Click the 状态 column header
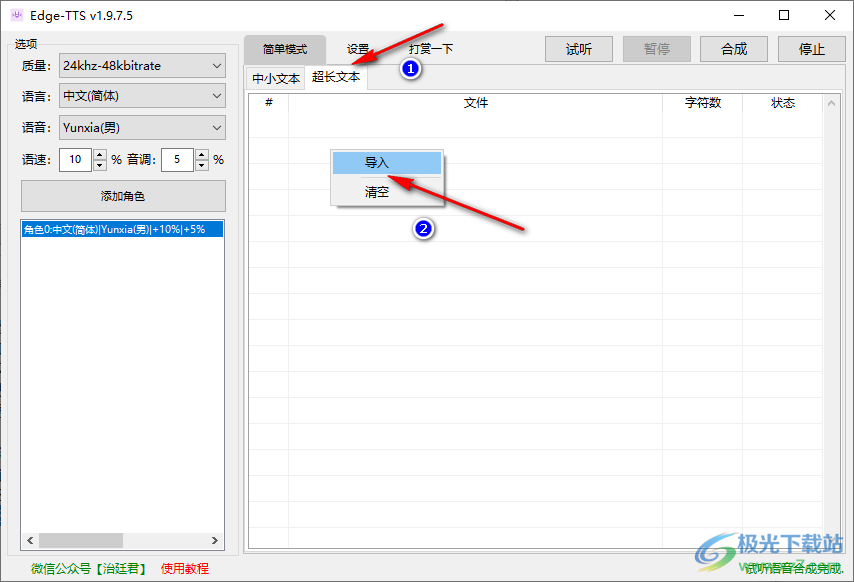 point(783,102)
